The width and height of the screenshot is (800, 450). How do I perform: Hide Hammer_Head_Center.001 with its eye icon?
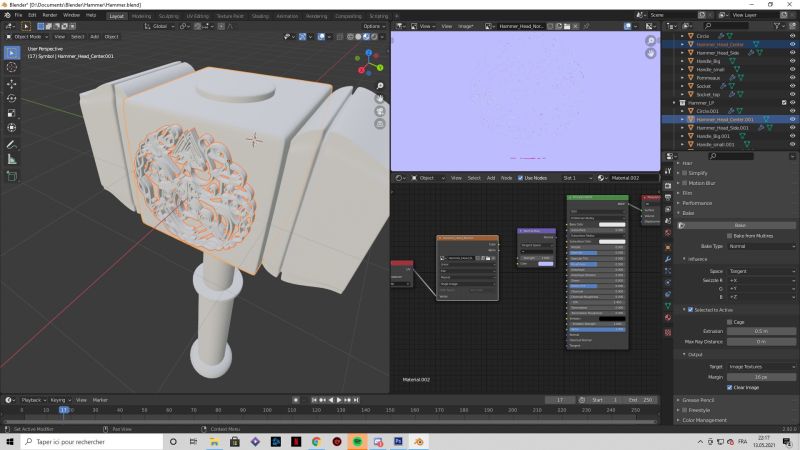tap(792, 119)
